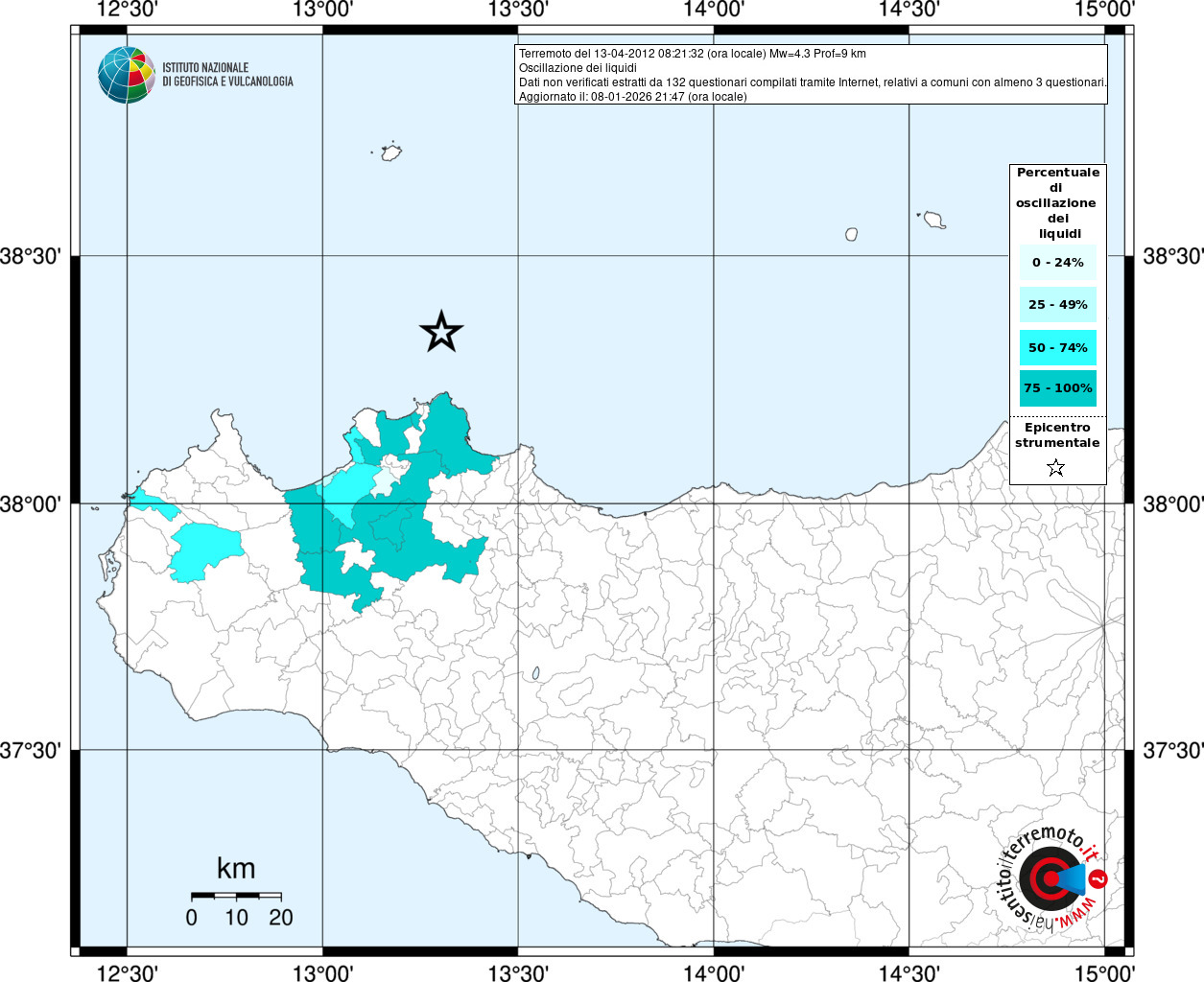The image size is (1204, 982).
Task: Click the island directly north of the epicenter star
Action: pyautogui.click(x=390, y=152)
